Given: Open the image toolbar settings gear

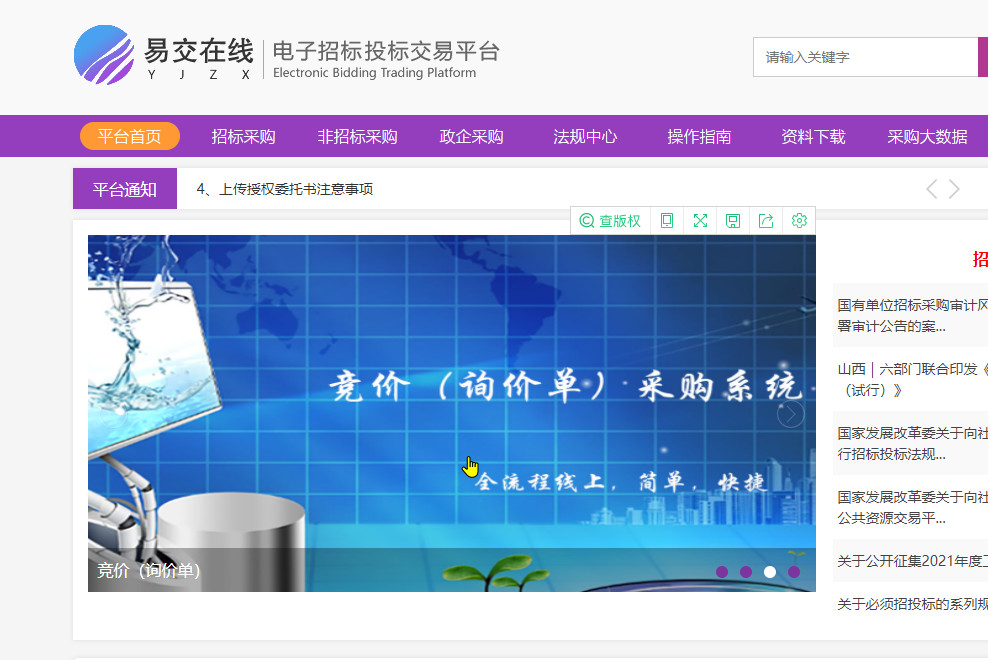Looking at the screenshot, I should pyautogui.click(x=799, y=221).
